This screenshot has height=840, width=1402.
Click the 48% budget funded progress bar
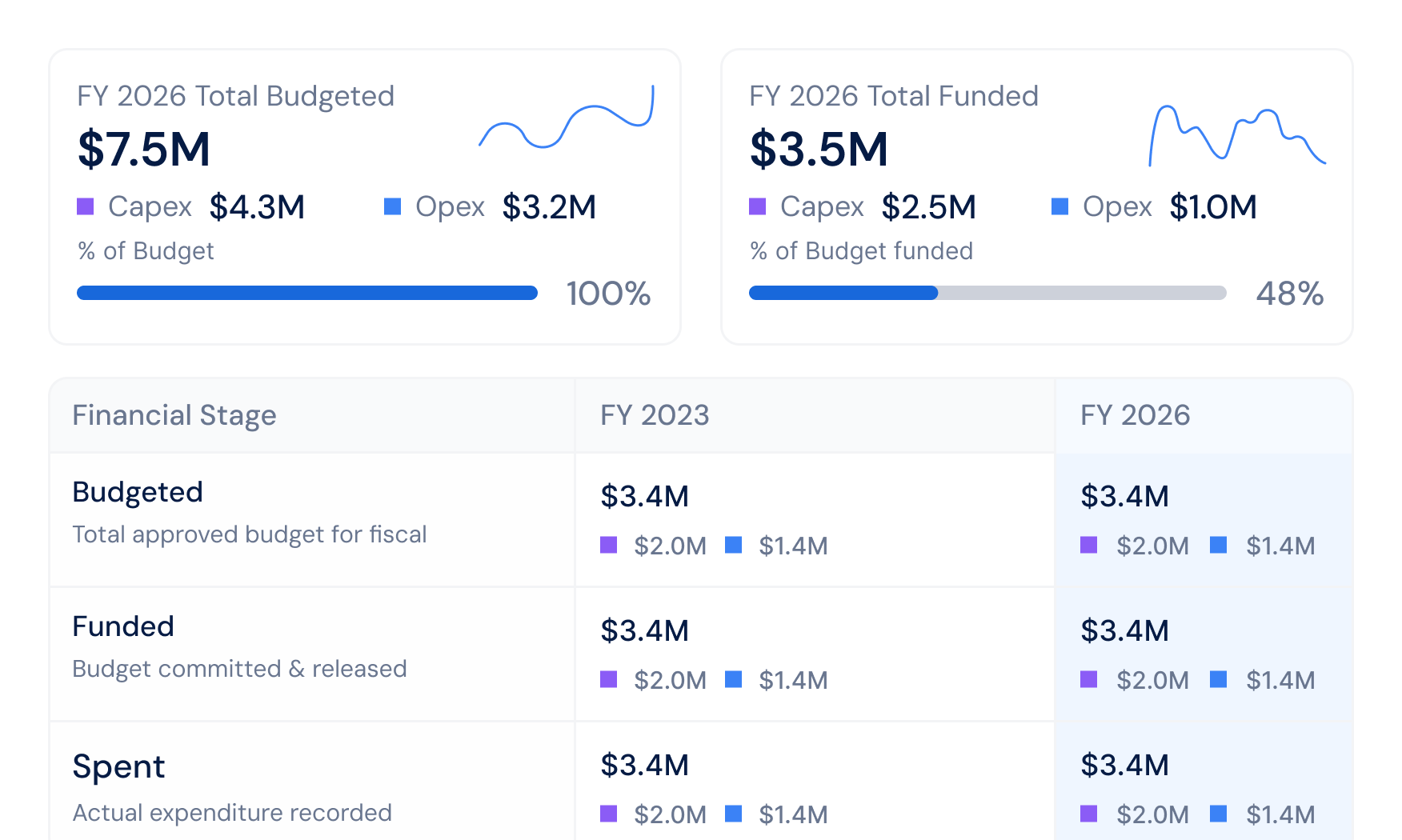pyautogui.click(x=987, y=293)
